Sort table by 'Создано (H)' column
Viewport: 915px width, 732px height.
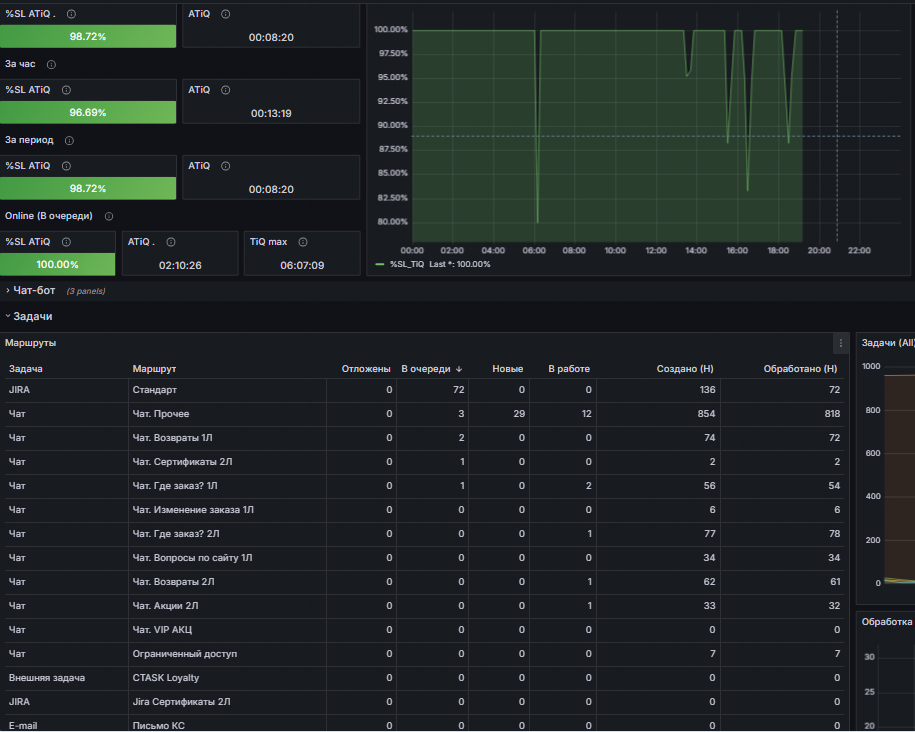point(684,369)
